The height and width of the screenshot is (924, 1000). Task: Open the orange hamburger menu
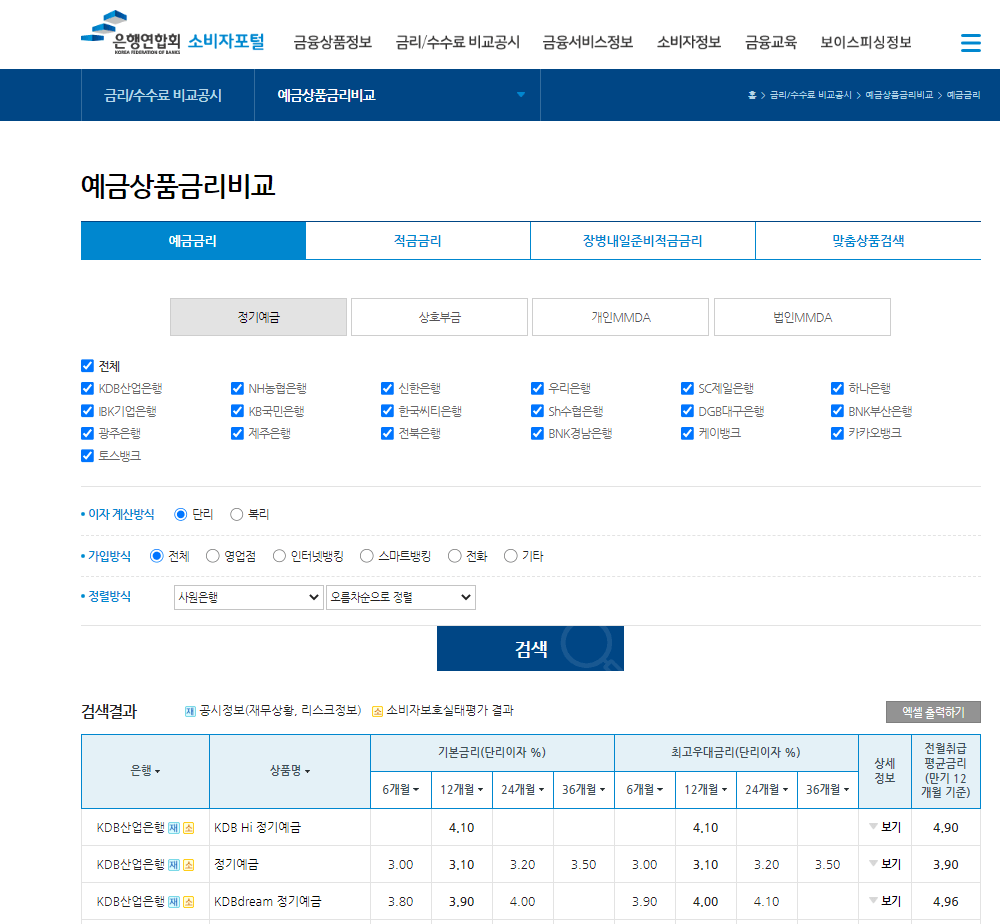coord(969,43)
